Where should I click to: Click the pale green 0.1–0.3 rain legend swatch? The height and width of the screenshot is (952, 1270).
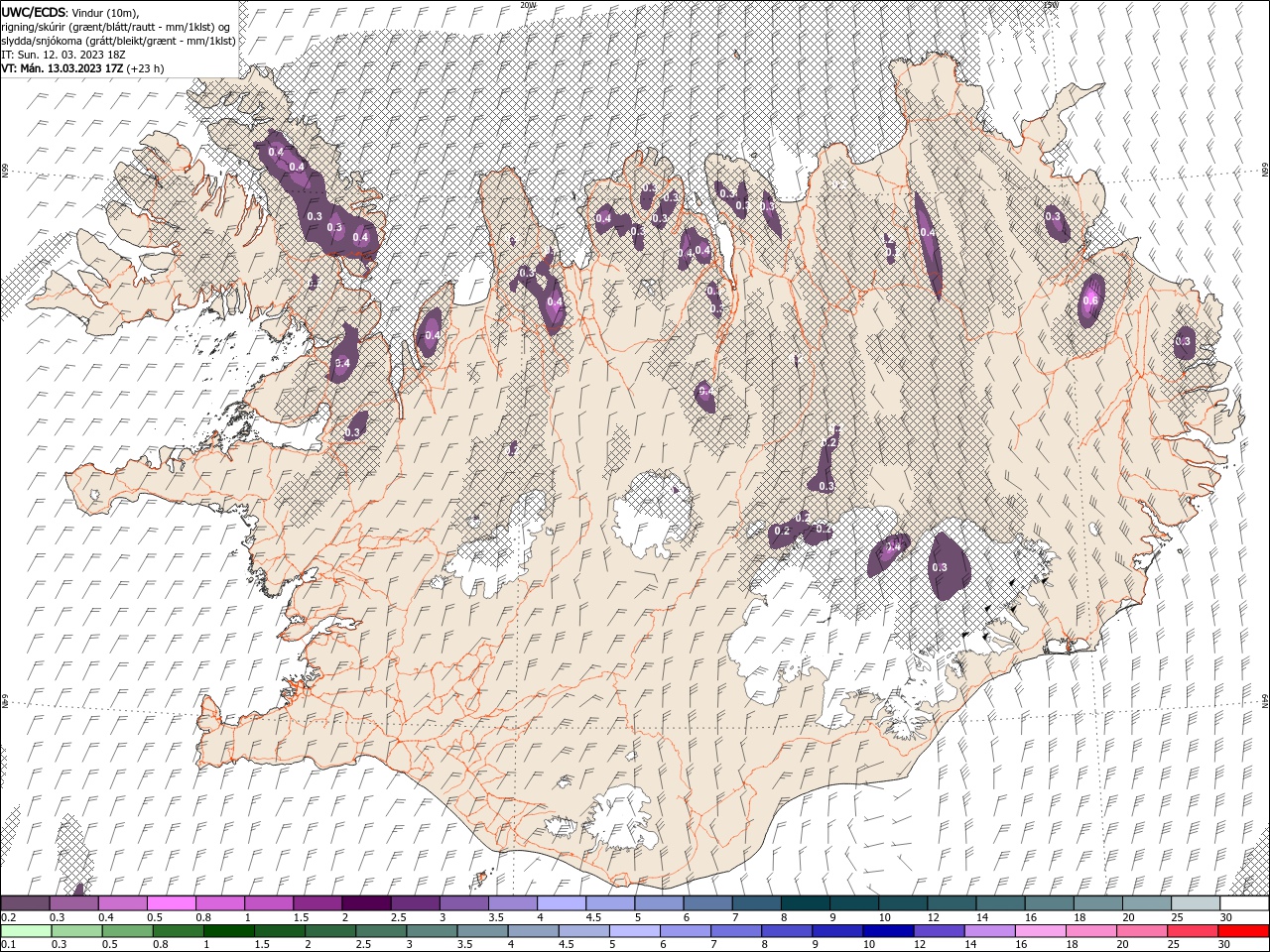26,930
